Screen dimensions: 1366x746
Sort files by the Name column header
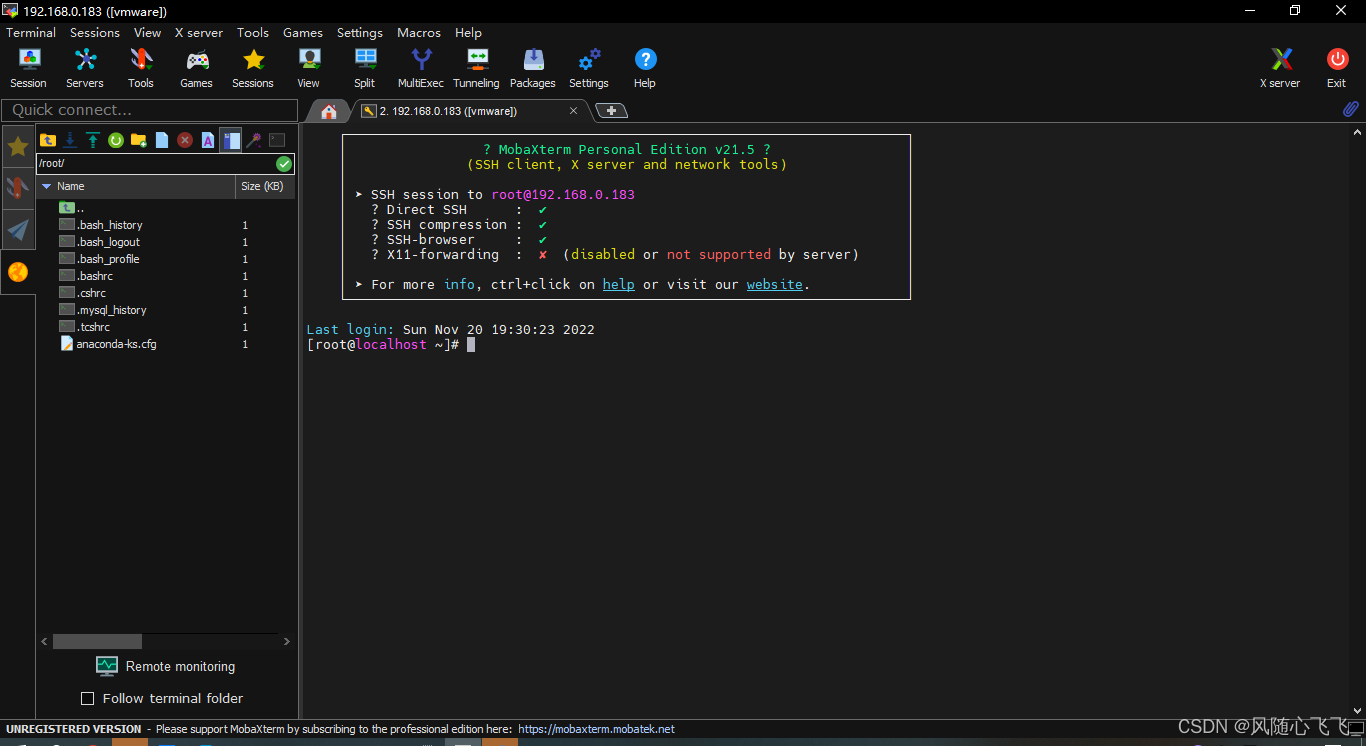pos(136,186)
